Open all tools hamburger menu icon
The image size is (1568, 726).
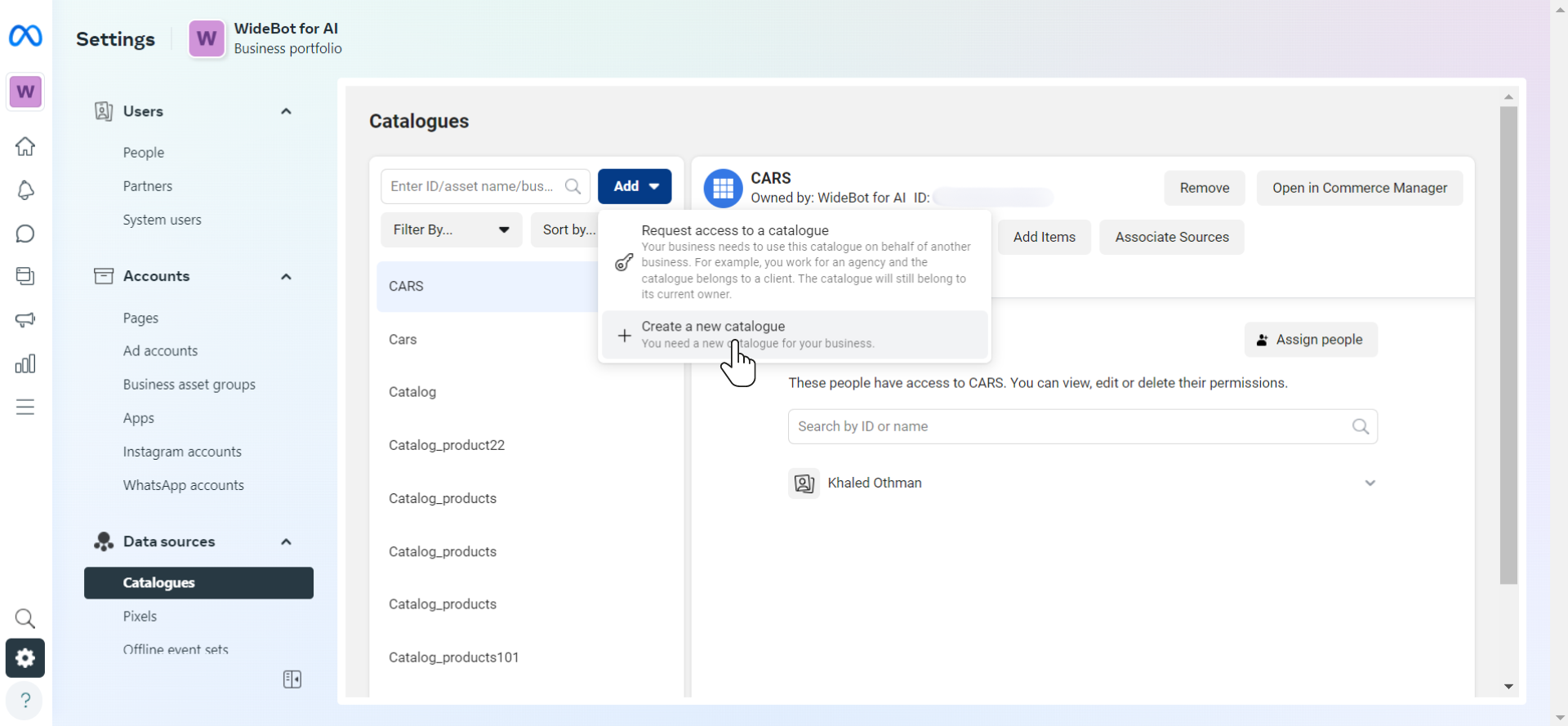[25, 407]
